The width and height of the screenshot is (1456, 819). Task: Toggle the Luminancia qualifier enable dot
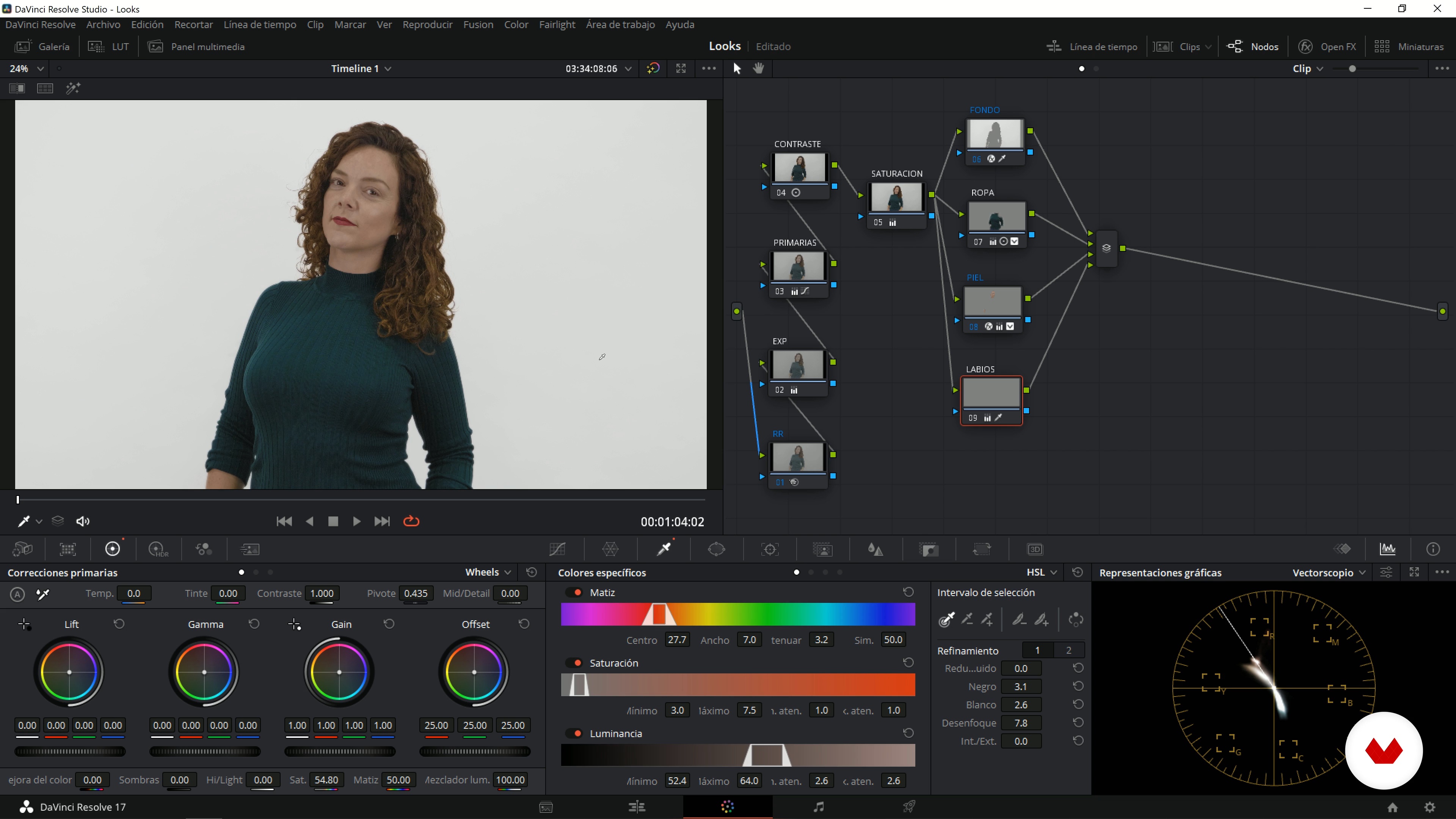[x=577, y=733]
